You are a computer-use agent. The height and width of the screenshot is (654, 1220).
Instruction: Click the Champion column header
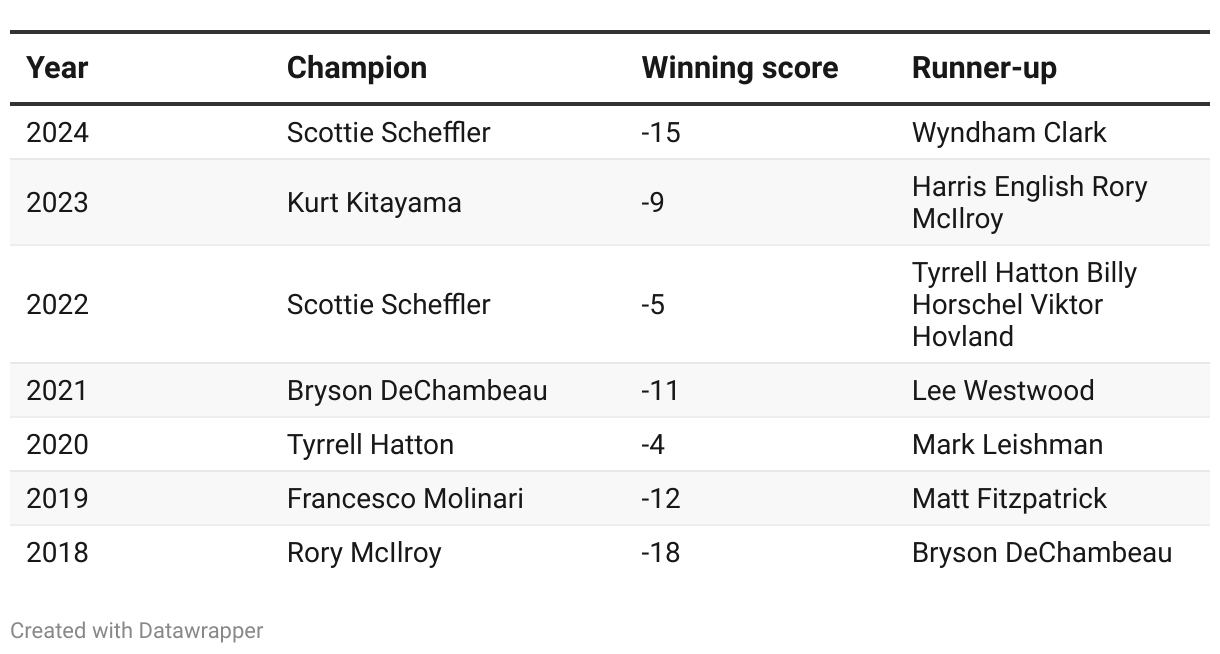[x=357, y=68]
